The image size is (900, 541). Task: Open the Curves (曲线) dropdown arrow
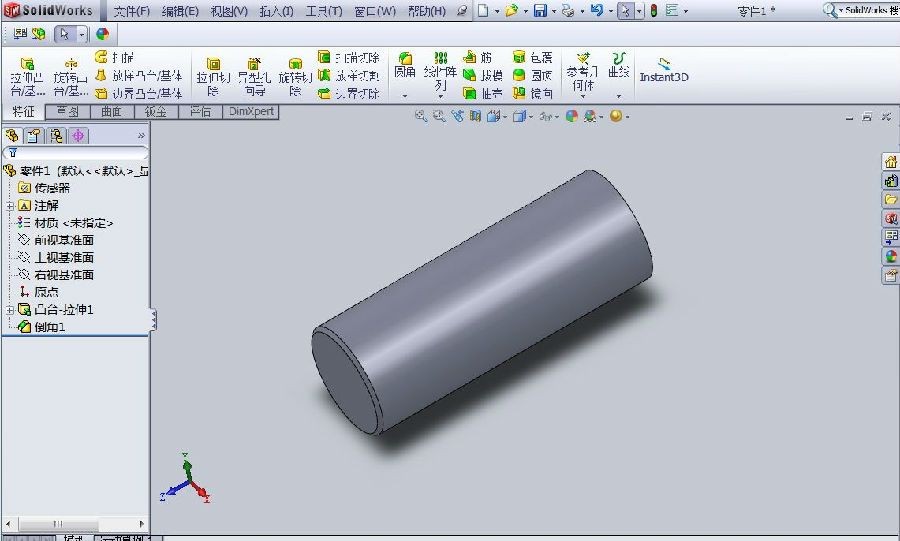pos(619,96)
